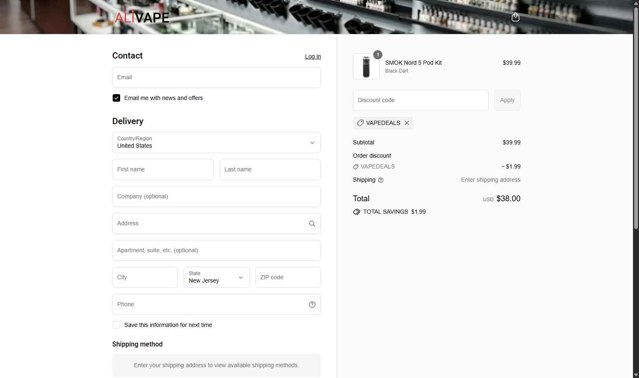Check Save this information for next time
The height and width of the screenshot is (378, 639).
coord(116,325)
